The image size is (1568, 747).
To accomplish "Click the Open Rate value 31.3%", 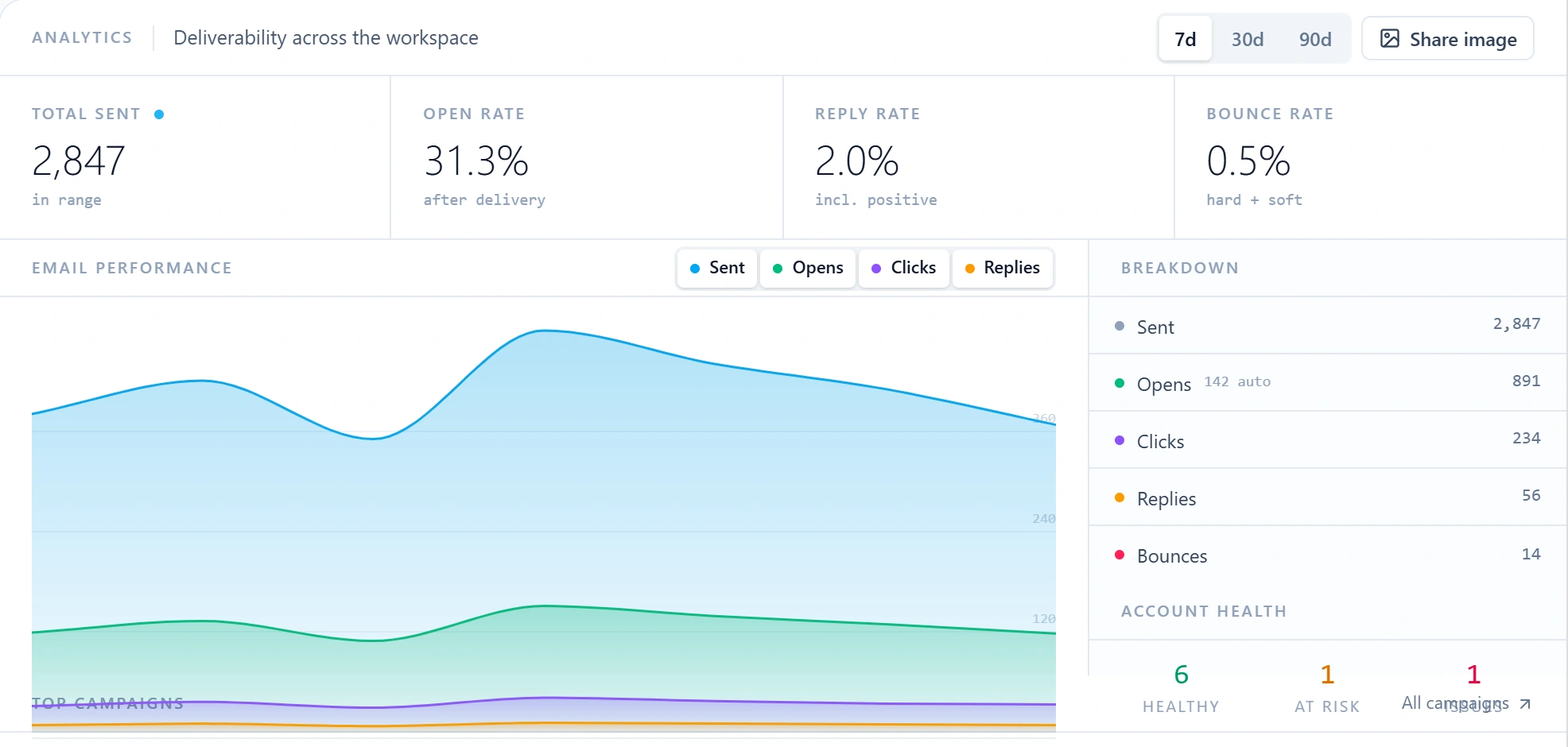I will pyautogui.click(x=475, y=161).
